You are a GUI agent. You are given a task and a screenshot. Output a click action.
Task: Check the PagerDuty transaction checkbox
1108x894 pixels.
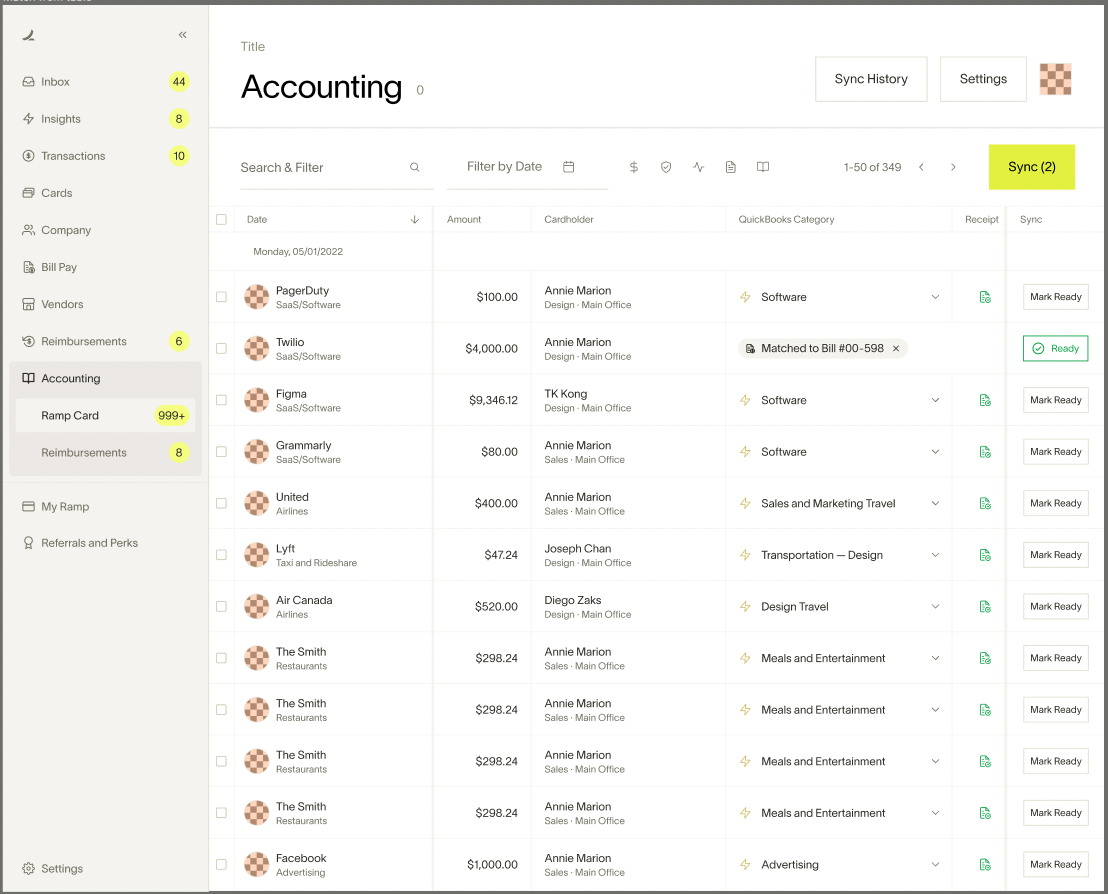[x=221, y=297]
